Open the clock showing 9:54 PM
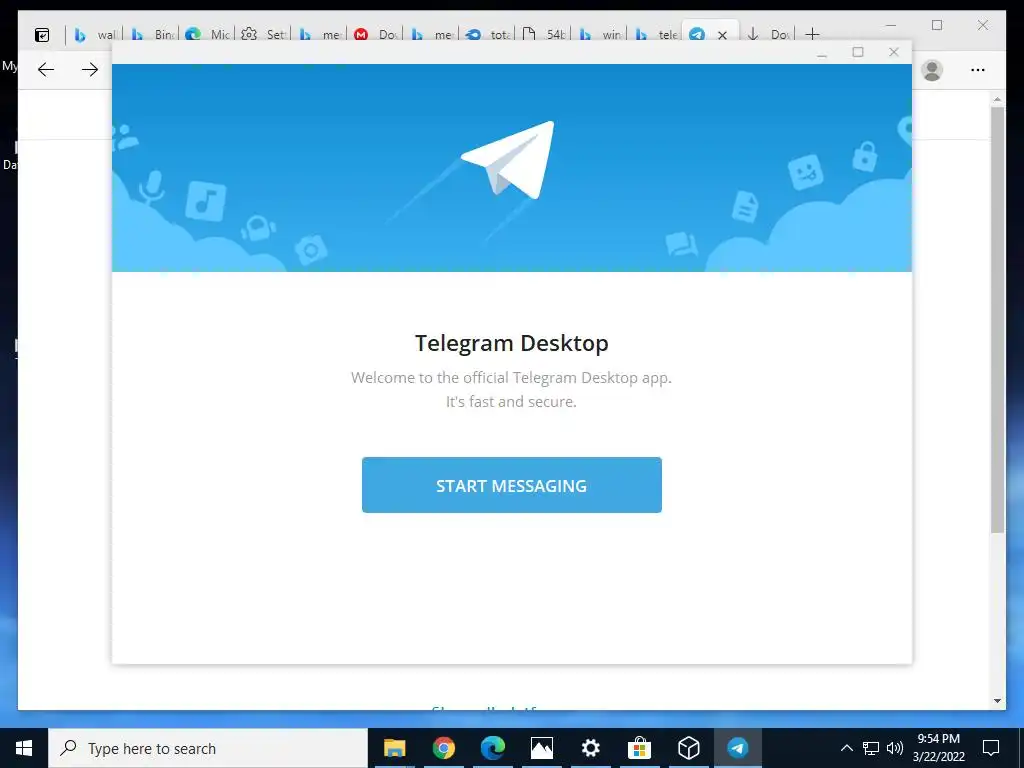 point(938,748)
